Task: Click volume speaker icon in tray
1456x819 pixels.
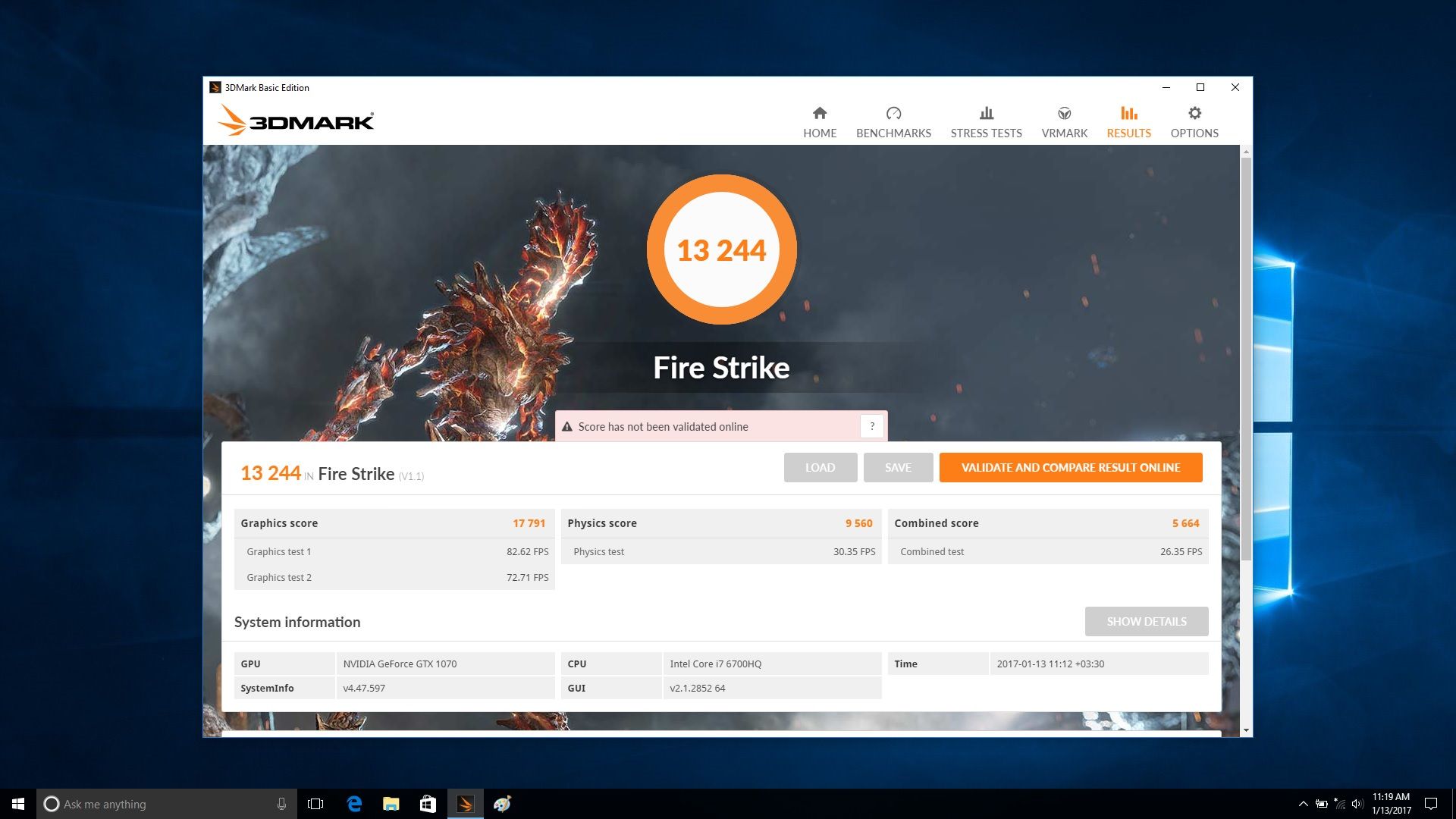Action: click(1357, 804)
